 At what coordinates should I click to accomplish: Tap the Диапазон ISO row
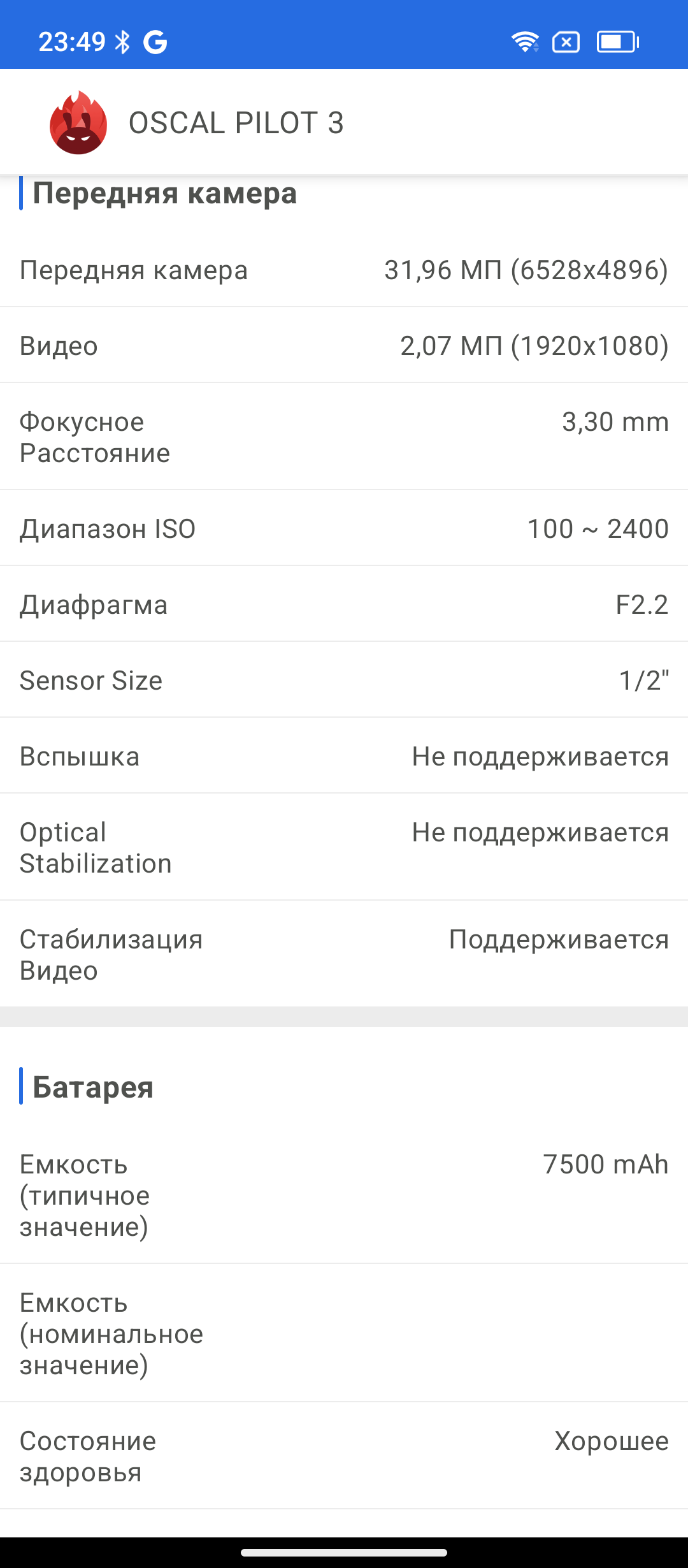(344, 528)
